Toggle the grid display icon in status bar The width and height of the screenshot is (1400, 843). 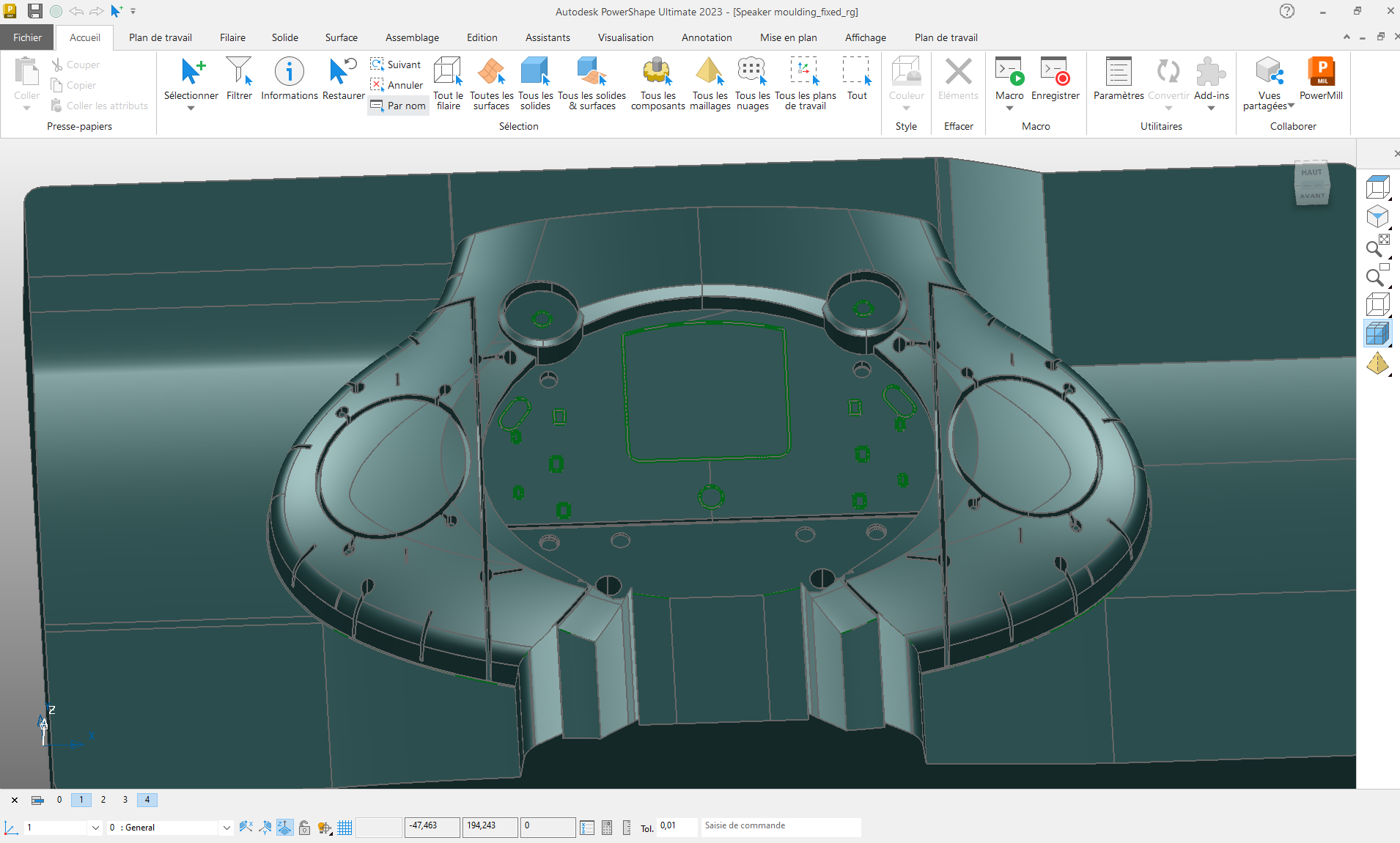coord(345,828)
